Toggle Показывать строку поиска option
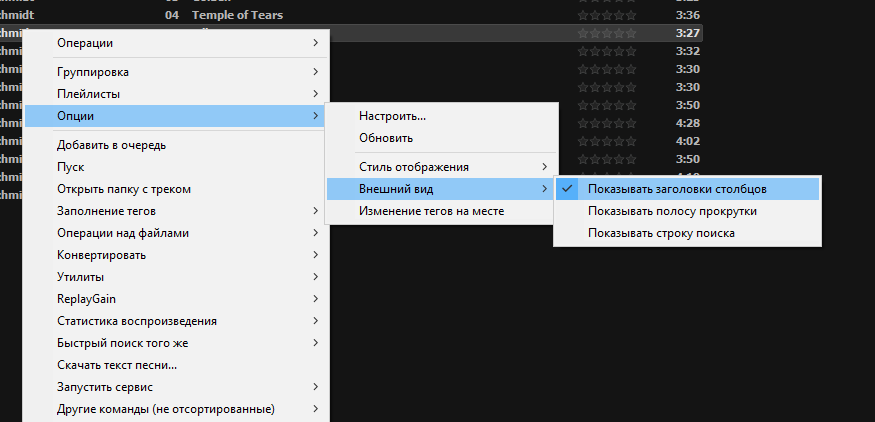The width and height of the screenshot is (875, 422). [687, 233]
